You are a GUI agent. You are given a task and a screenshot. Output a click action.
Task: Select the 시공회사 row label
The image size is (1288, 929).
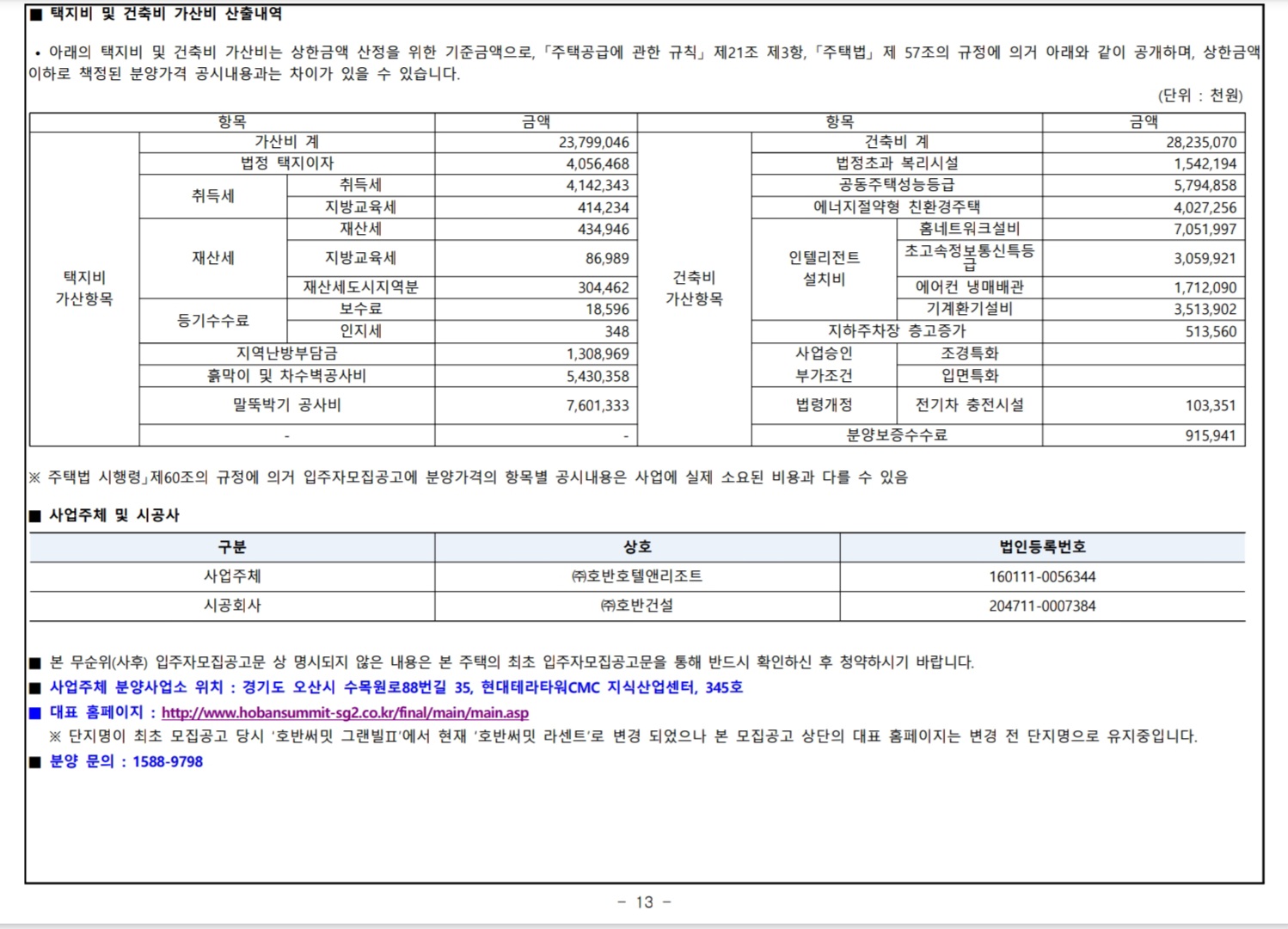coord(232,606)
